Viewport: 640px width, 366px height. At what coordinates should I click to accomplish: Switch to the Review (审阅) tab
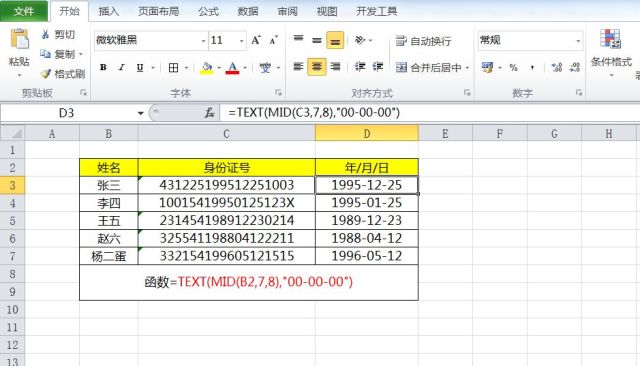(x=288, y=11)
